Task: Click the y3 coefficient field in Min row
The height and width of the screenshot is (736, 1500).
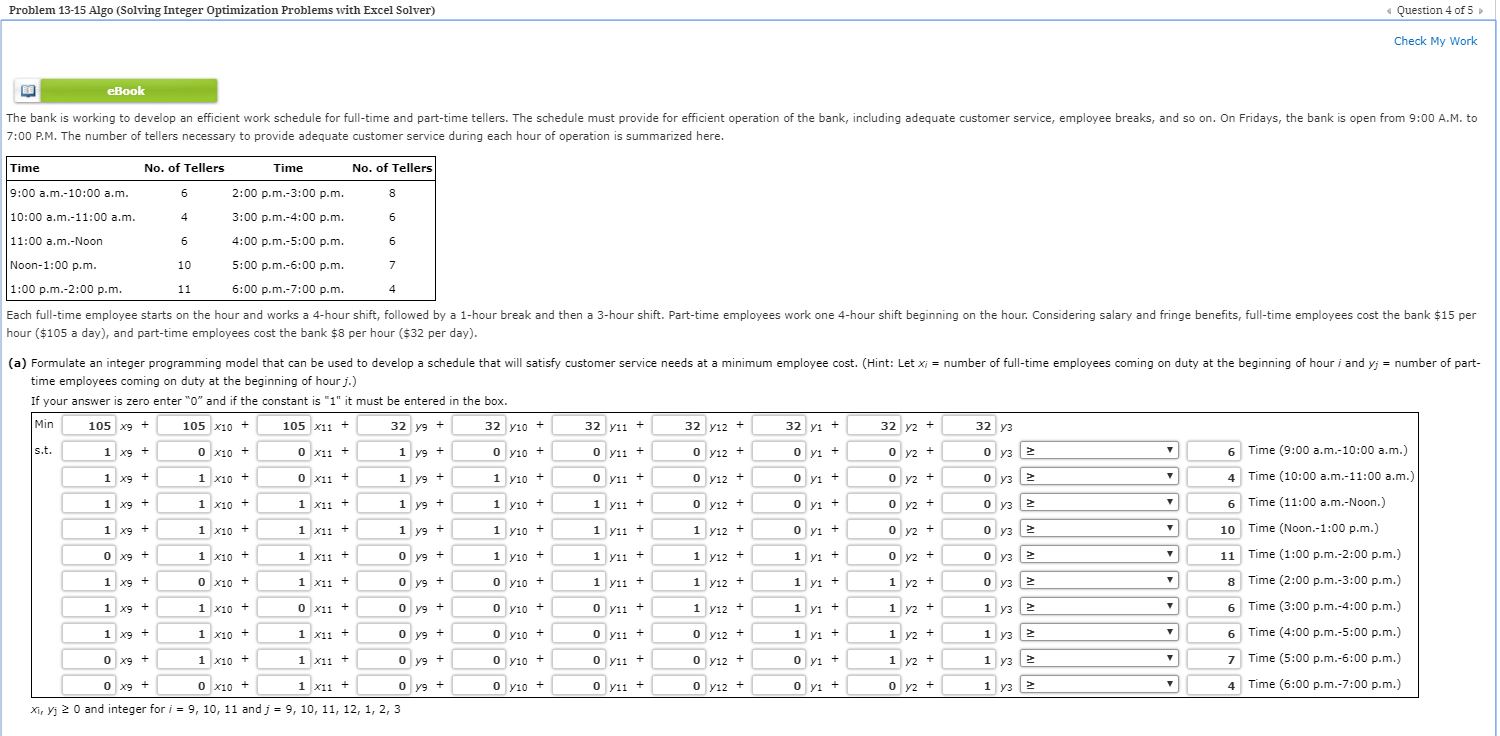Action: [969, 426]
